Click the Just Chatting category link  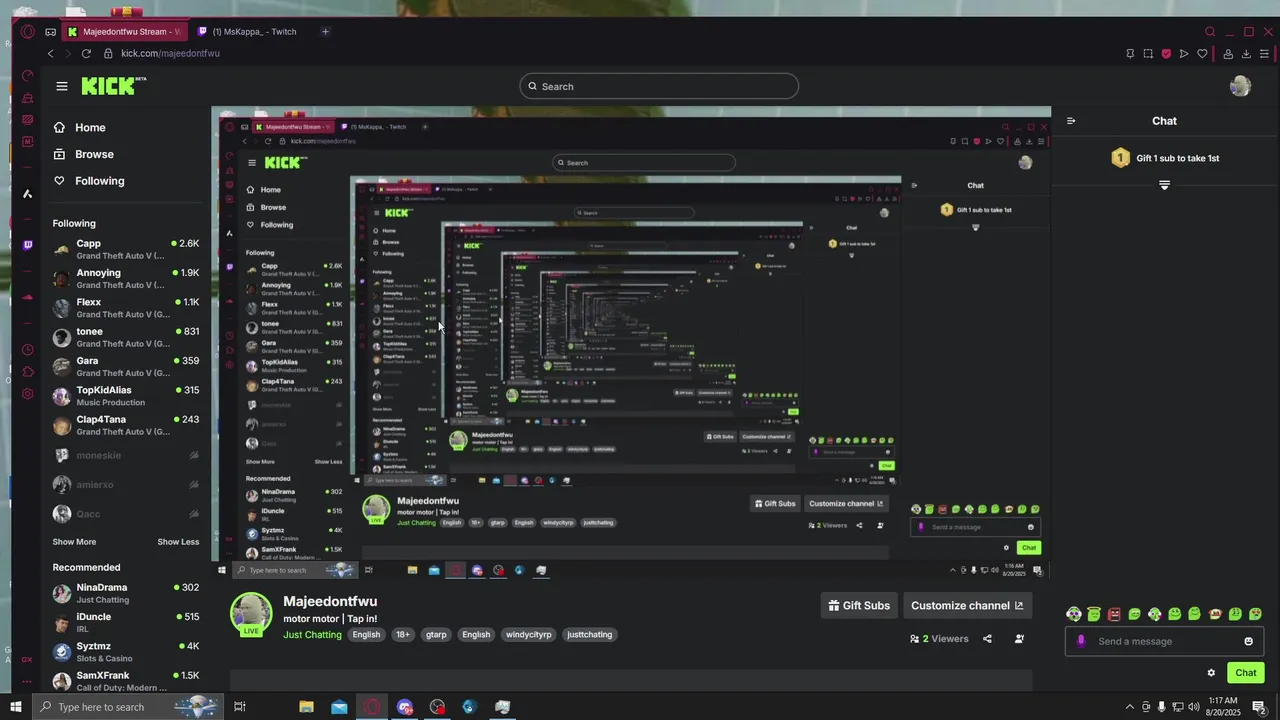[312, 635]
